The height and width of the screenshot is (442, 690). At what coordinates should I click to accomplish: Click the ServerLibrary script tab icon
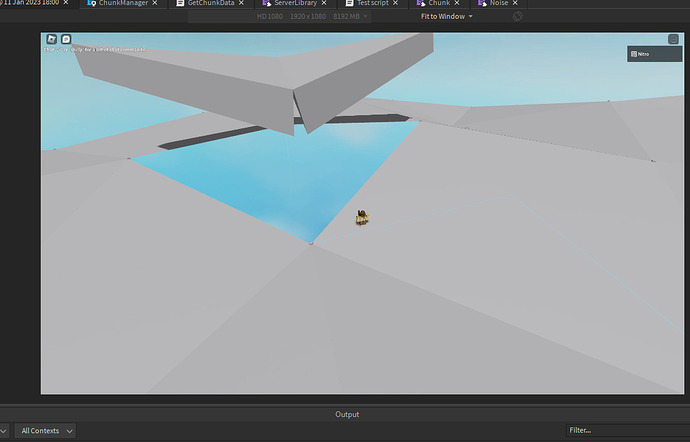click(266, 4)
